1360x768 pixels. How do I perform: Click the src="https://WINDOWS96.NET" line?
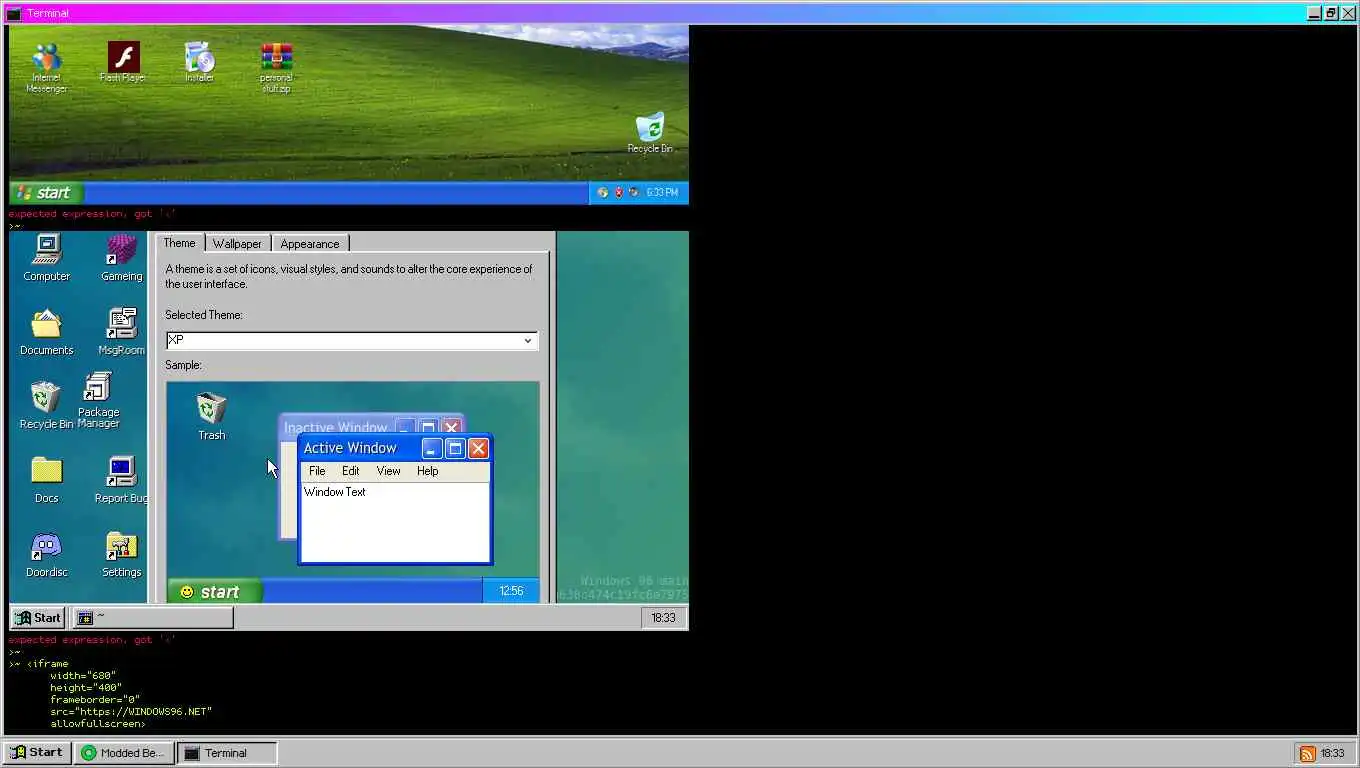pyautogui.click(x=131, y=712)
